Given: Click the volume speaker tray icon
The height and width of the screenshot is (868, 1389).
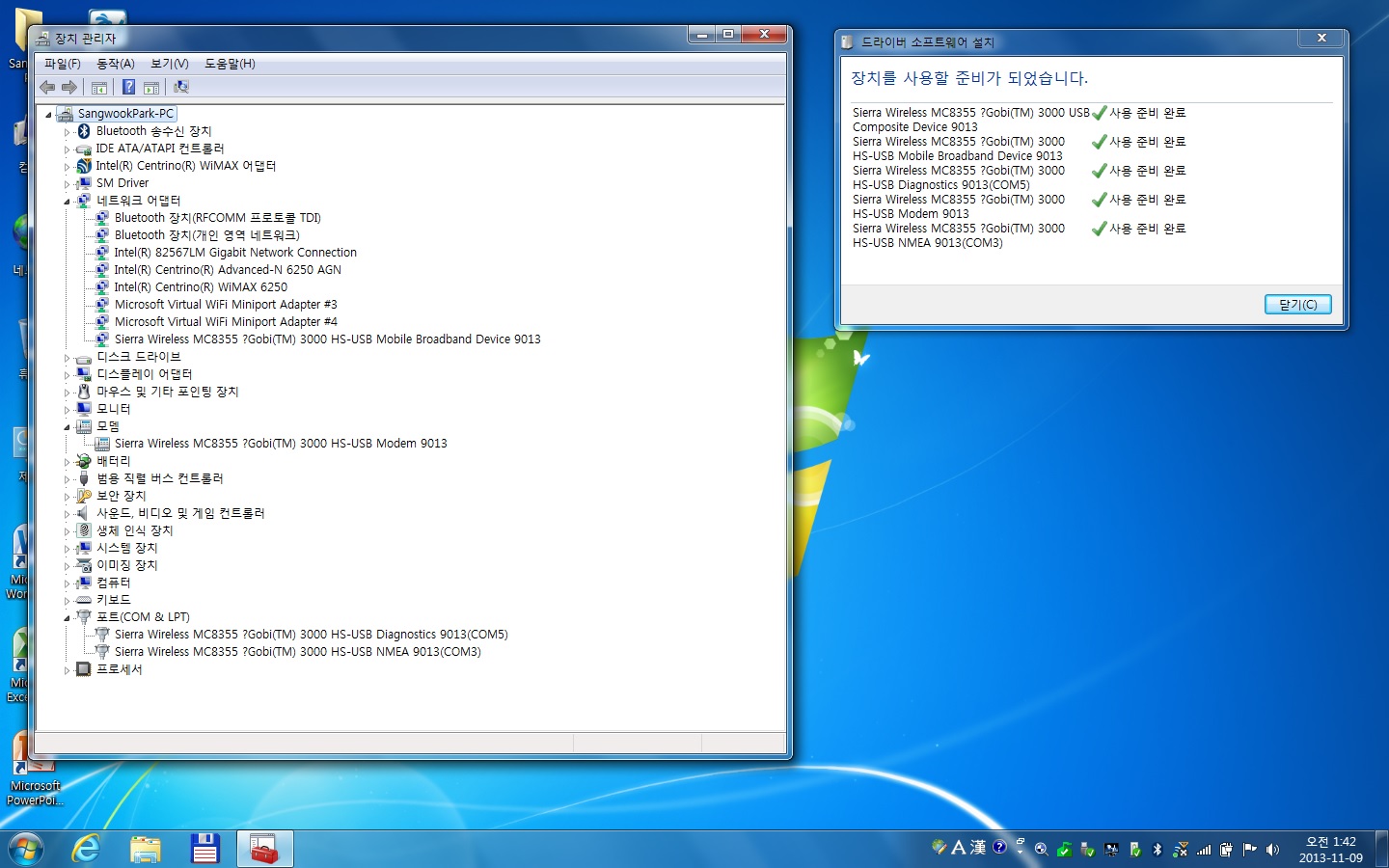Looking at the screenshot, I should (x=1272, y=850).
